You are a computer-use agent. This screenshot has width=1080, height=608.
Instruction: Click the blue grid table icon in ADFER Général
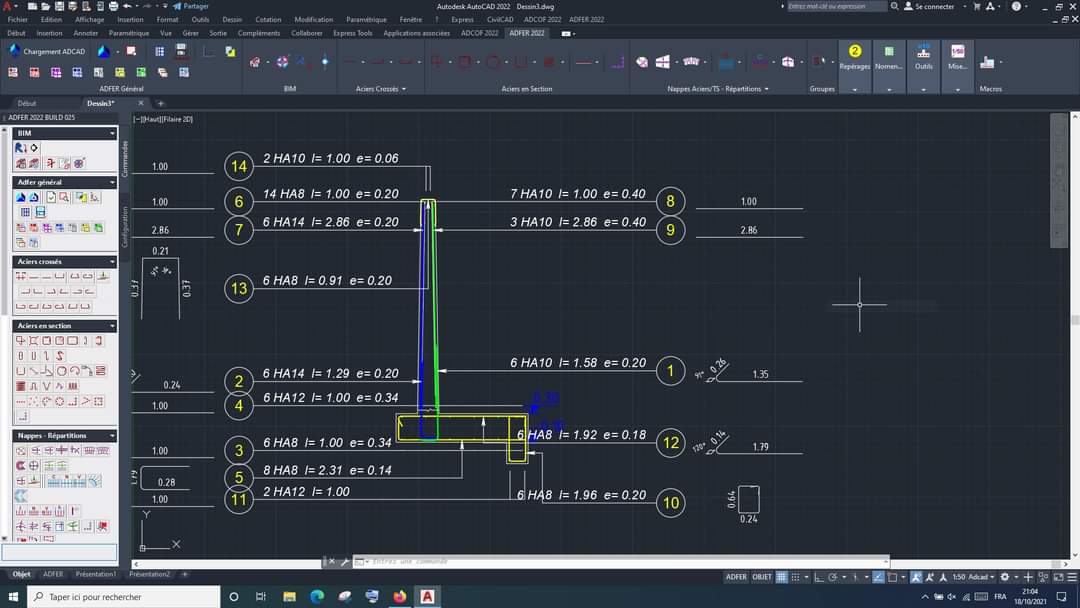coord(160,52)
